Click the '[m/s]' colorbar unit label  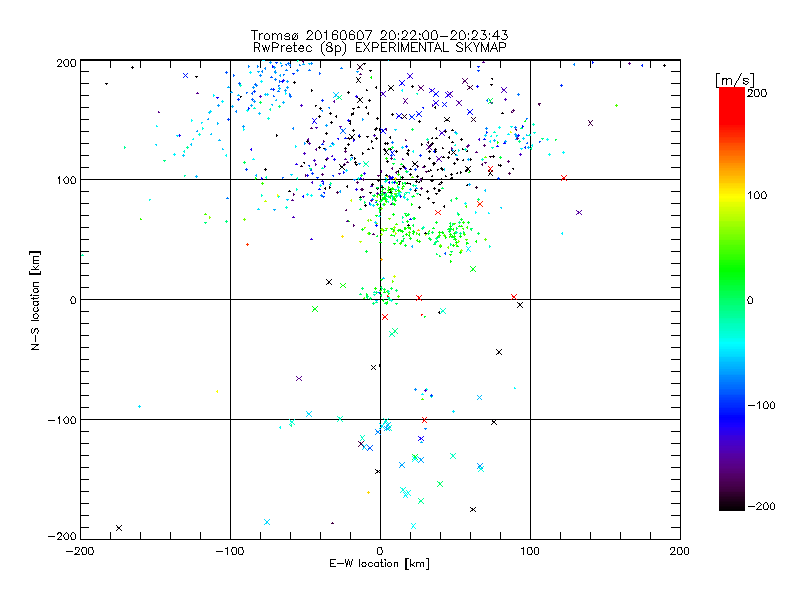[x=735, y=80]
